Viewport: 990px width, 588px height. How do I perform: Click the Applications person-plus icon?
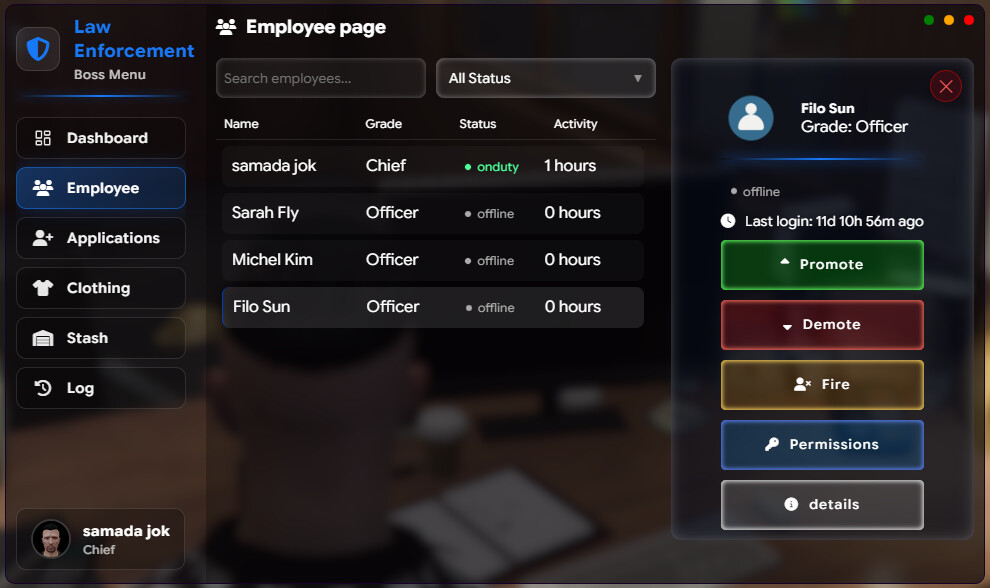tap(43, 237)
